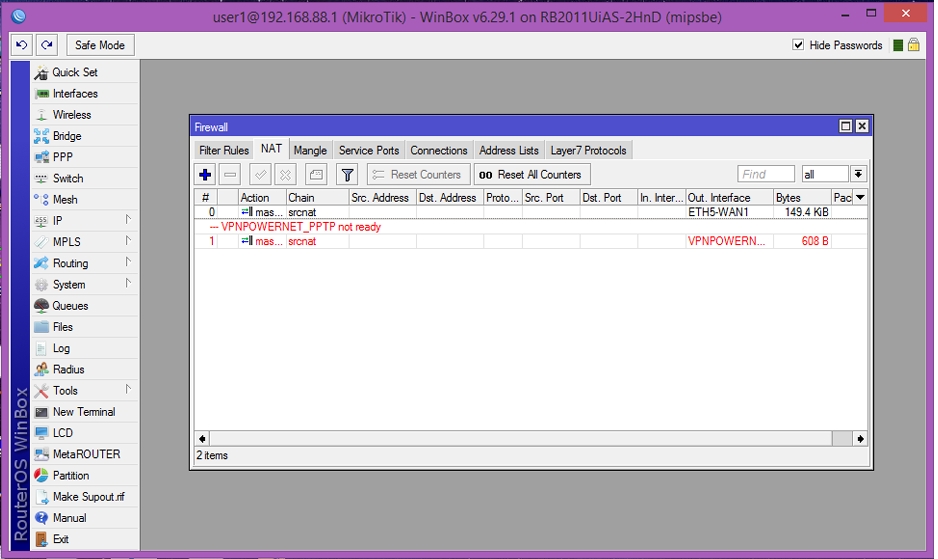Image resolution: width=938 pixels, height=559 pixels.
Task: Open the Connections tab
Action: tap(438, 150)
